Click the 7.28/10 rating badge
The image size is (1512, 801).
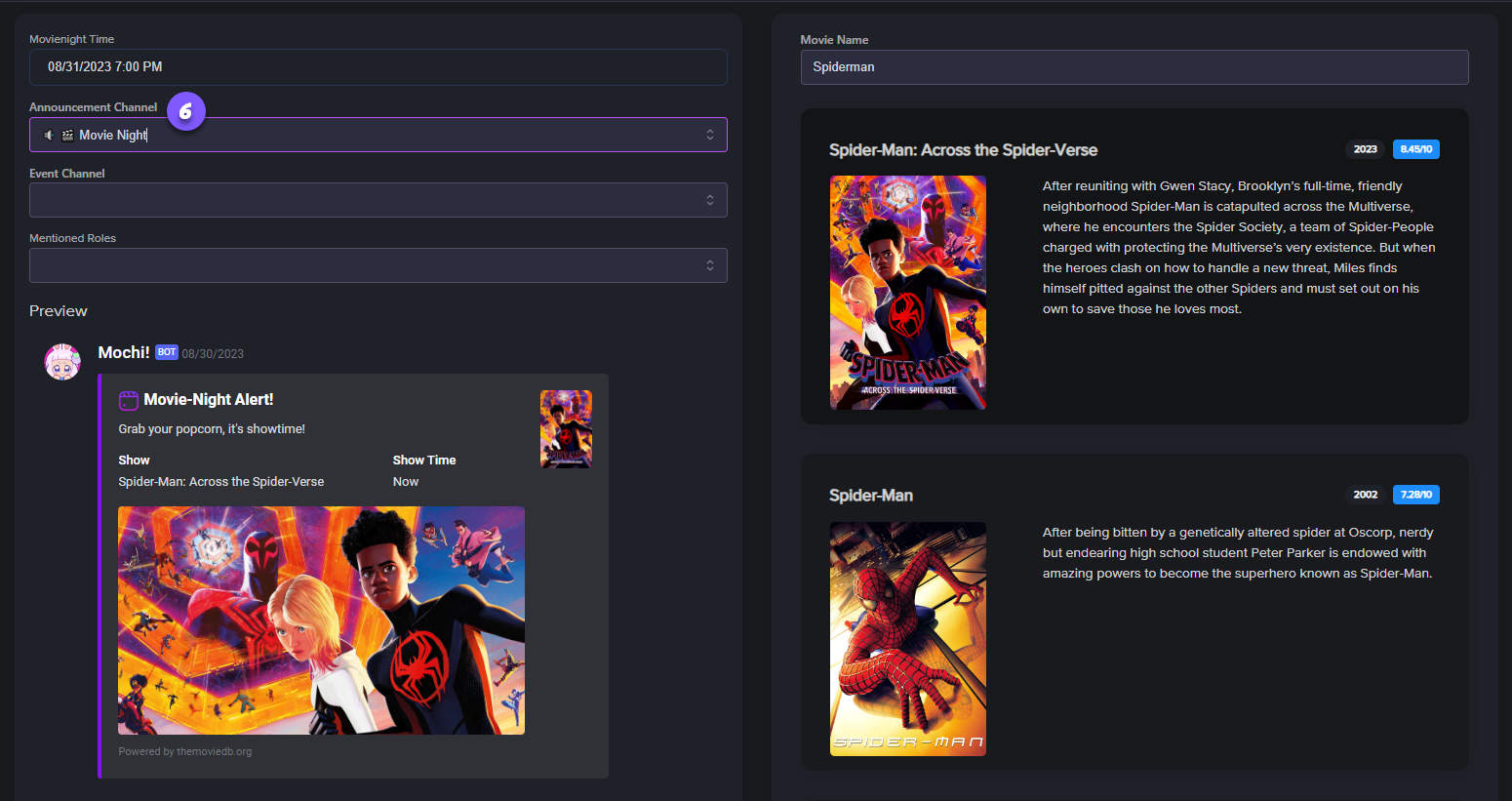(x=1415, y=495)
